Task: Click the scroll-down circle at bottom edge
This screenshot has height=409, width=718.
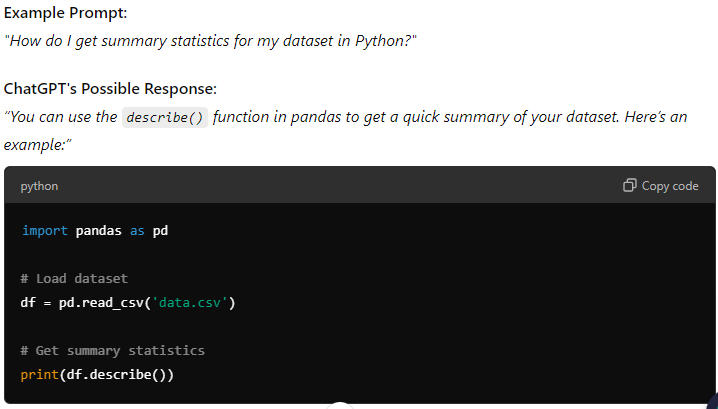Action: tap(340, 405)
